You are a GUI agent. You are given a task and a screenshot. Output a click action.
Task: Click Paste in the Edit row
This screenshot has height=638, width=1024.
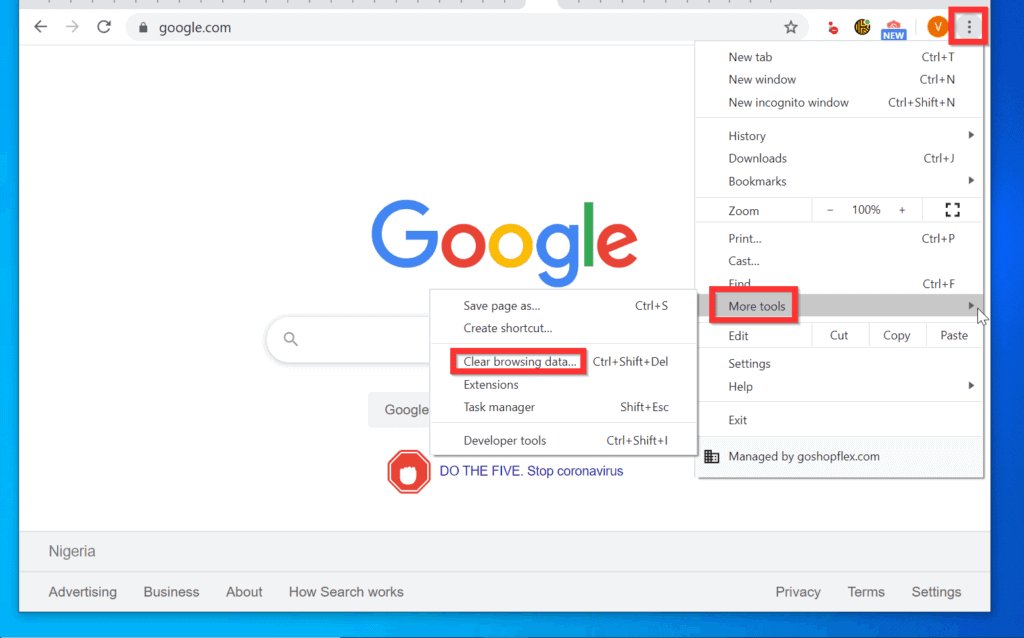(x=953, y=335)
